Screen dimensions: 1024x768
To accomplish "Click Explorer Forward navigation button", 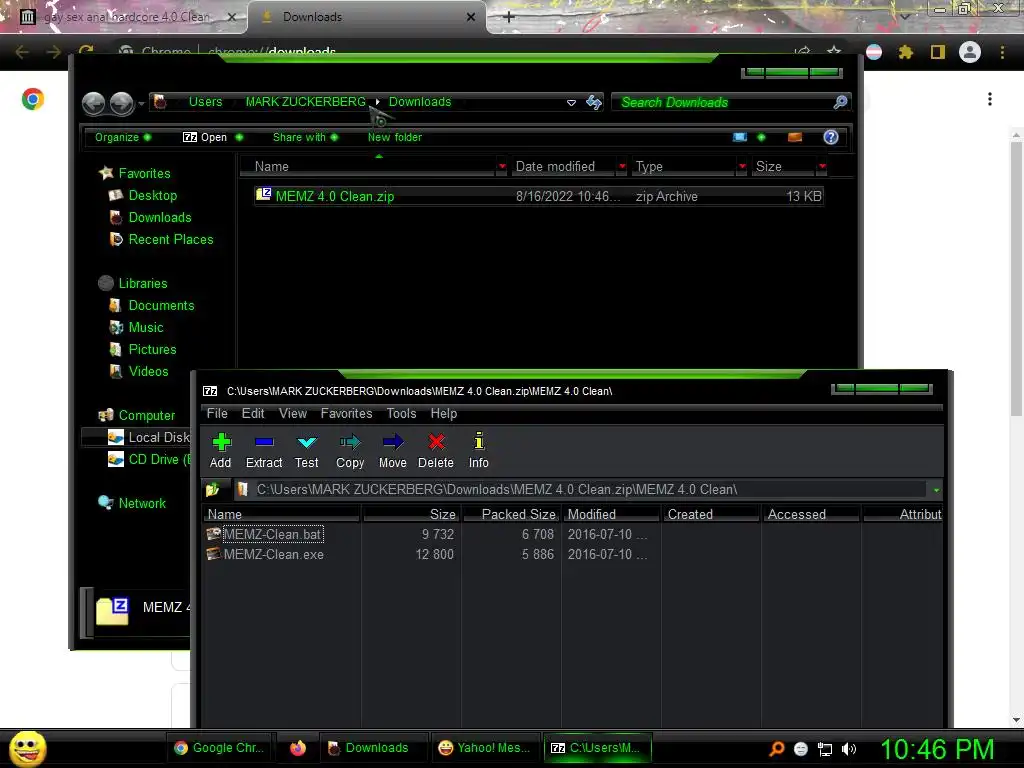I will coord(121,103).
